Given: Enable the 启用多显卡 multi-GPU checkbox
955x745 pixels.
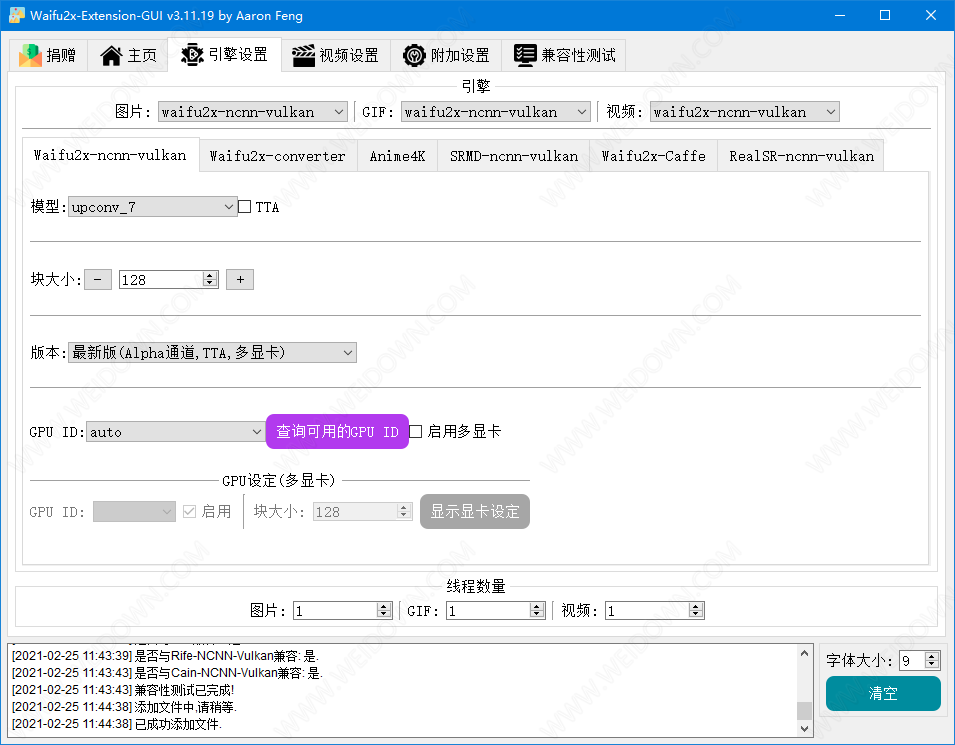Looking at the screenshot, I should [416, 432].
